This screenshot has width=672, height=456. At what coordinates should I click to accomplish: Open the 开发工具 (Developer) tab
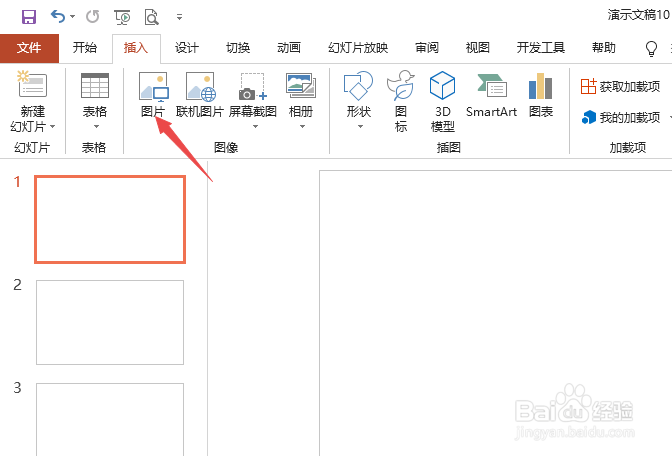(x=540, y=48)
